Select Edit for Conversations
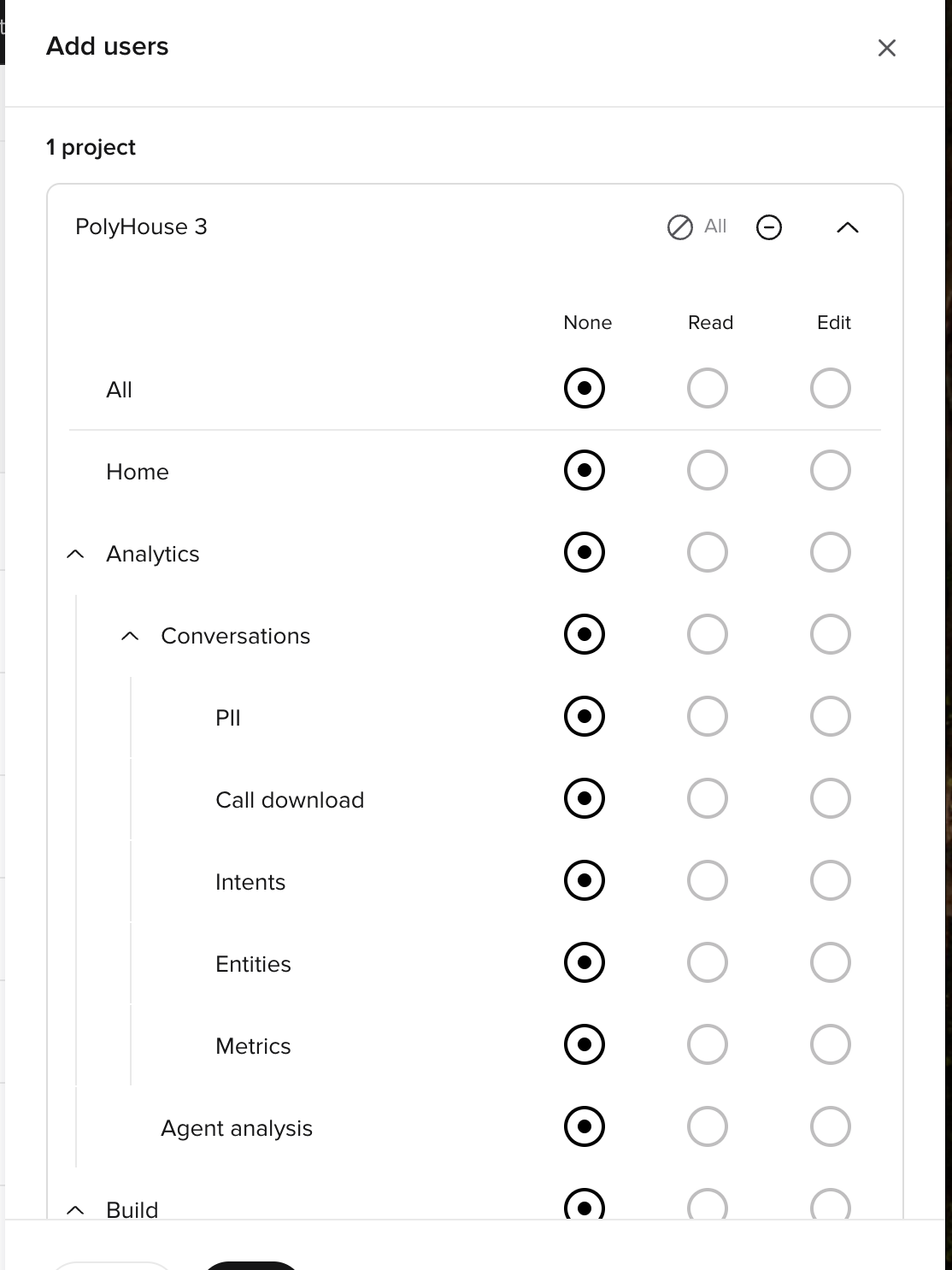Screen dimensions: 952x1270 [x=830, y=633]
